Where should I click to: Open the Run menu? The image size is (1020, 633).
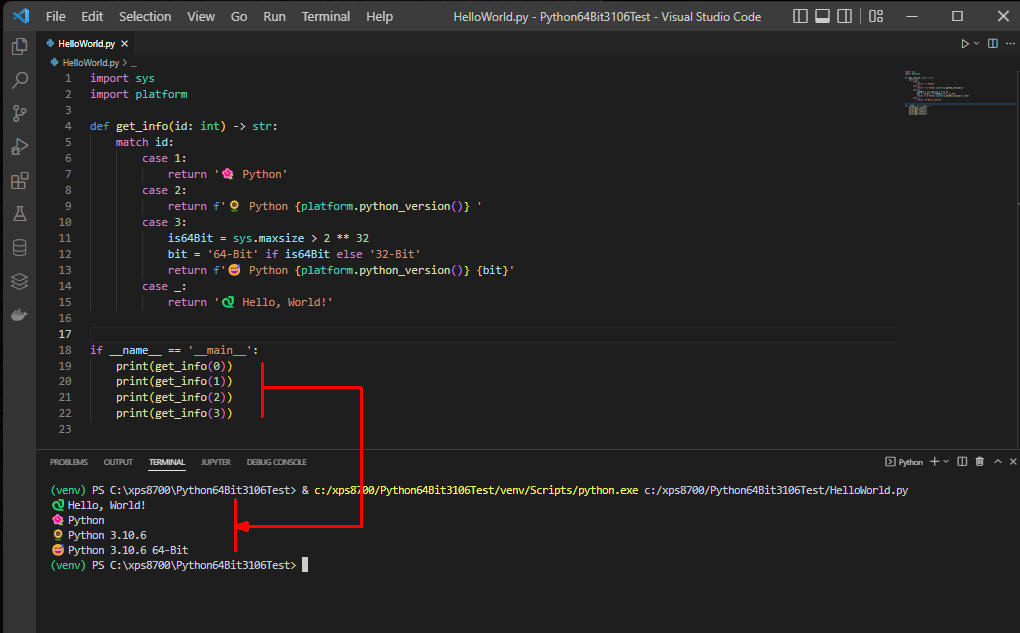(x=274, y=16)
